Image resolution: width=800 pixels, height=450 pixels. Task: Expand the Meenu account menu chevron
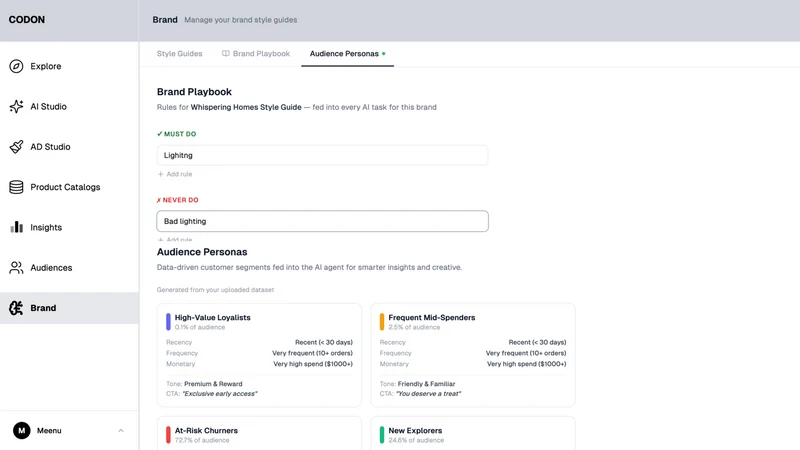[x=121, y=431]
